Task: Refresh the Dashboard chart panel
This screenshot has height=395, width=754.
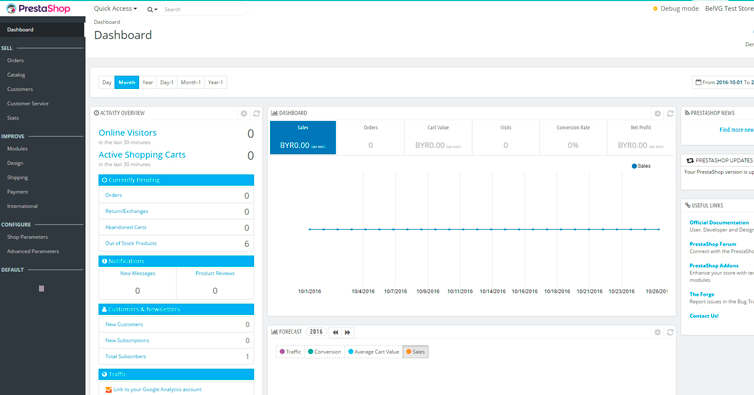Action: (x=670, y=114)
